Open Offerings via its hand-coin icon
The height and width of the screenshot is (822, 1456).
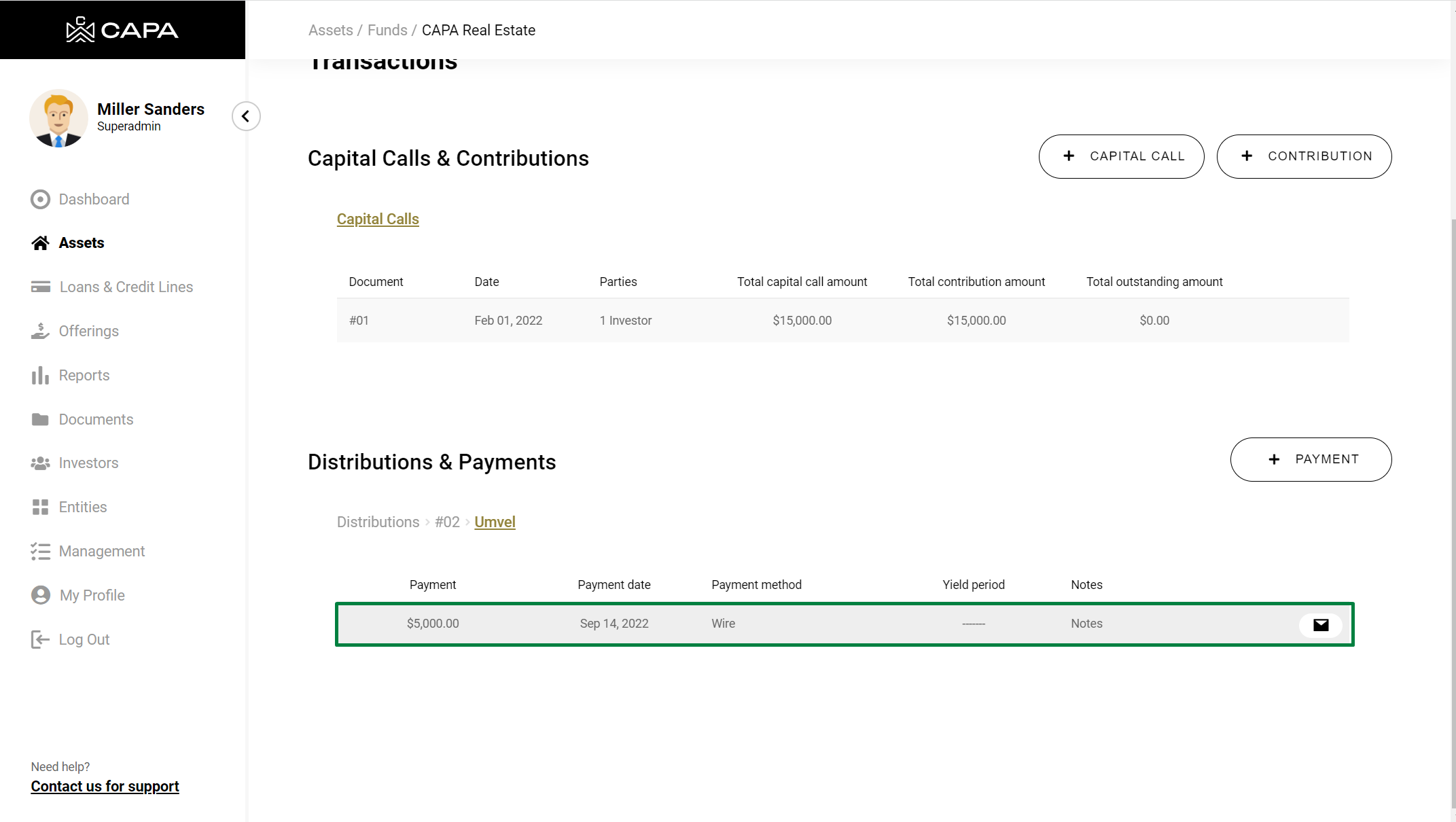coord(40,331)
